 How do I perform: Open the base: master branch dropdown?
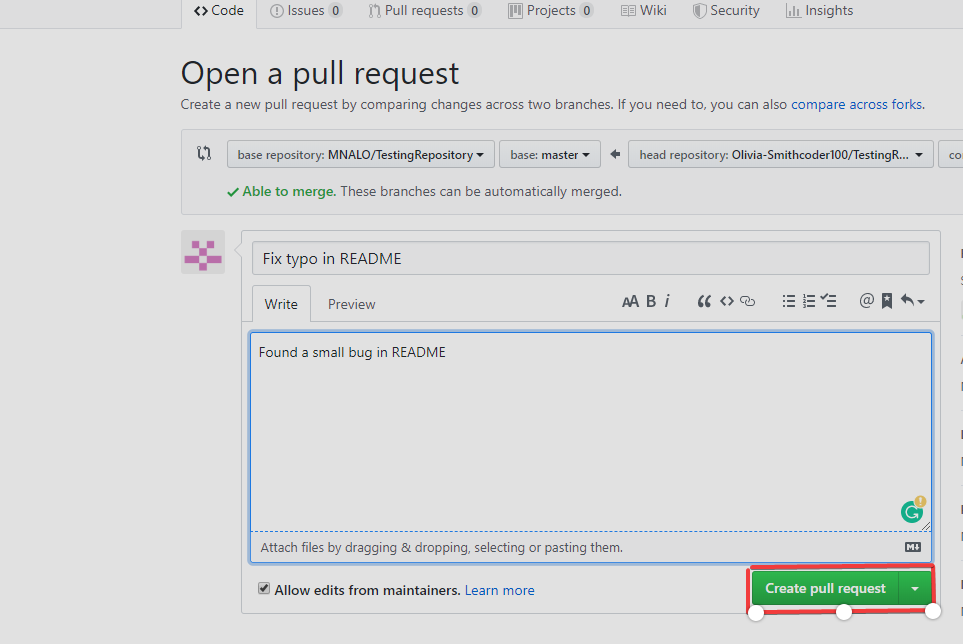click(550, 155)
